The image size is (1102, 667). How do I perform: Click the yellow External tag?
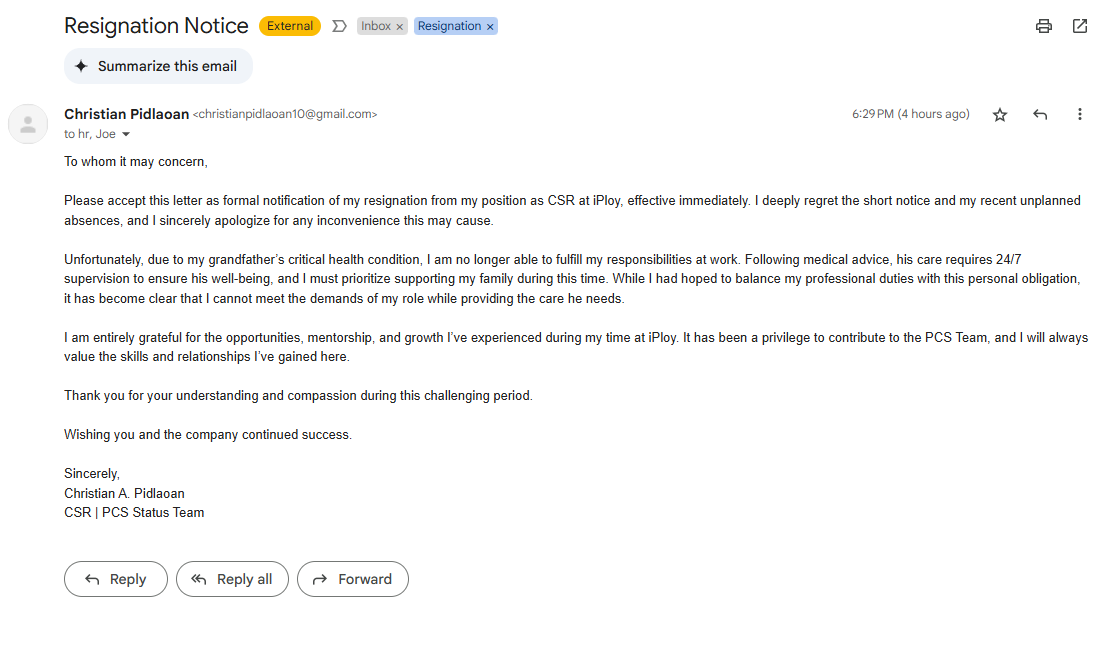[290, 26]
